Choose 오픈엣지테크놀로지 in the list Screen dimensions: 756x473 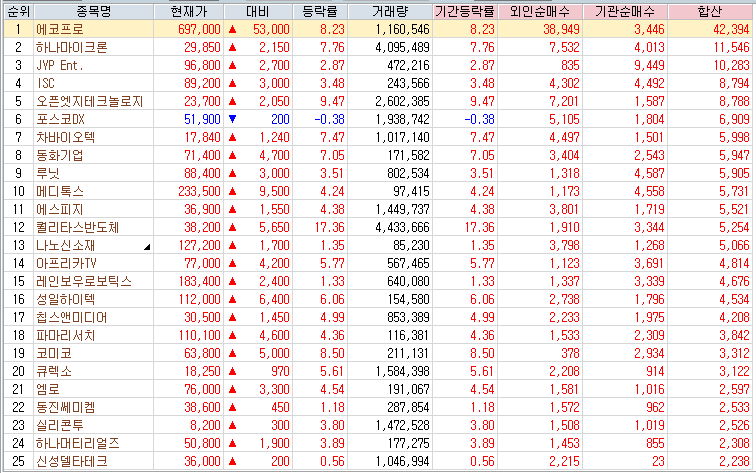click(x=89, y=101)
